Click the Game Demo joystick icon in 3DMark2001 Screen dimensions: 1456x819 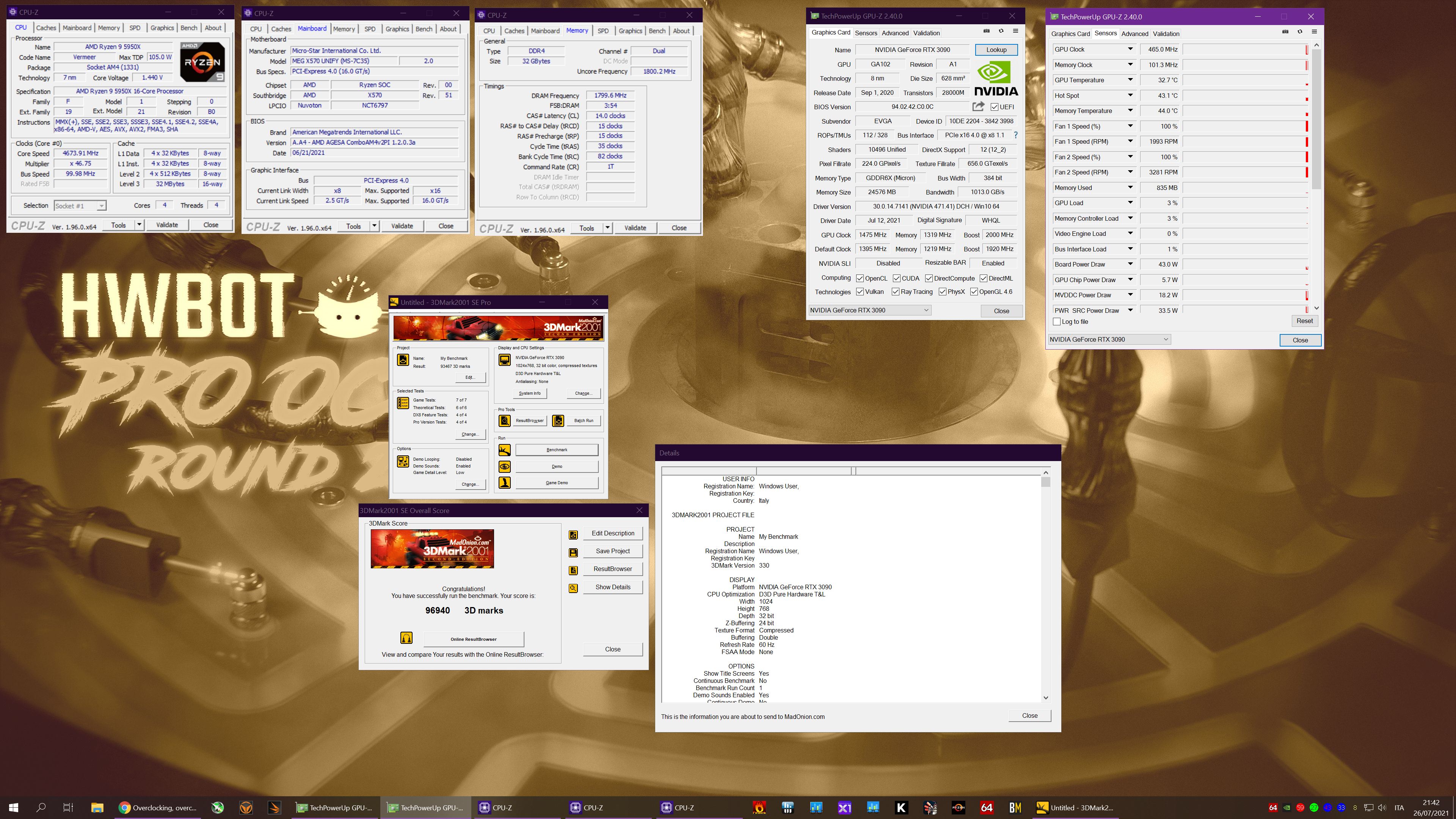(x=504, y=483)
